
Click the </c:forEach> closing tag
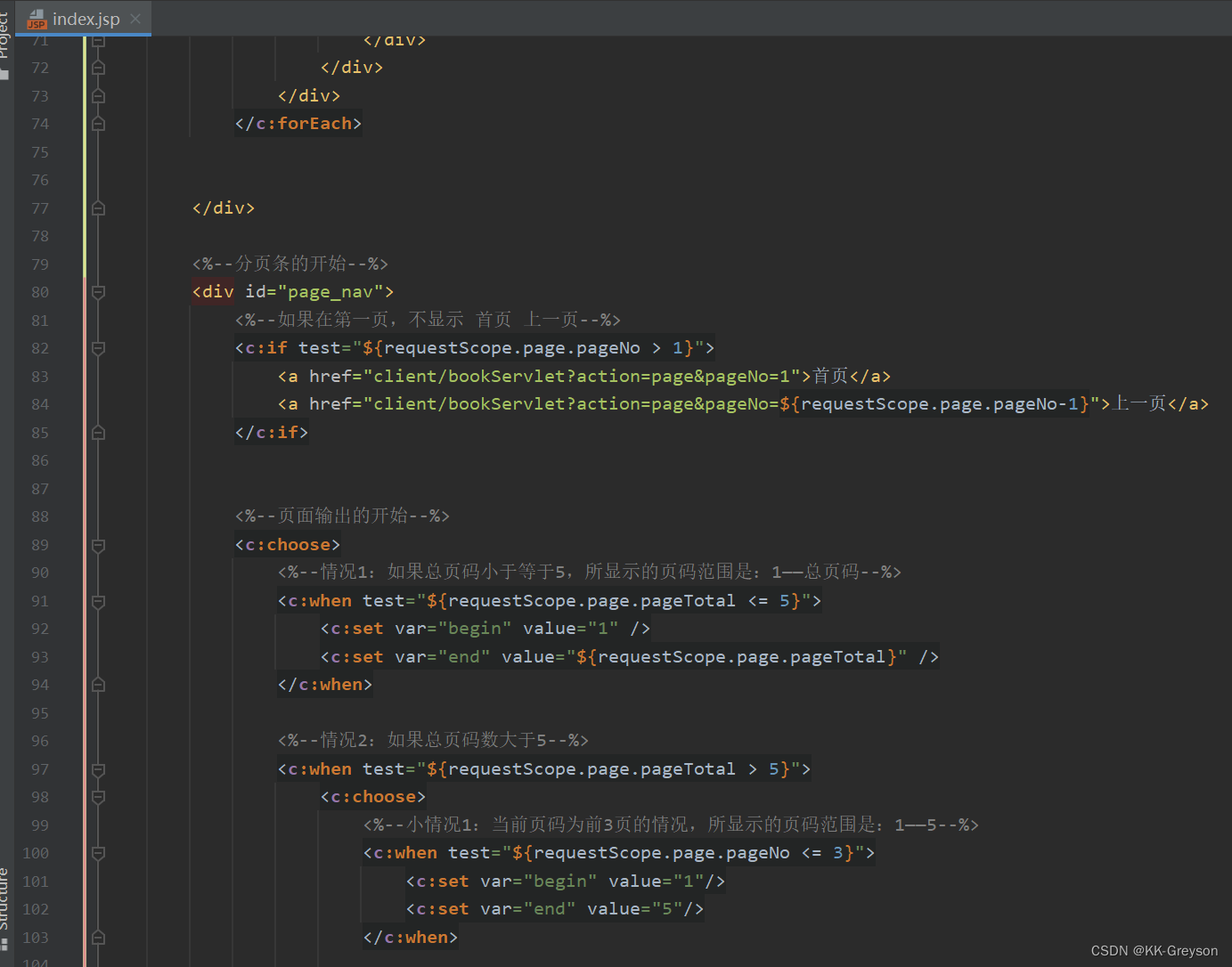click(x=298, y=124)
